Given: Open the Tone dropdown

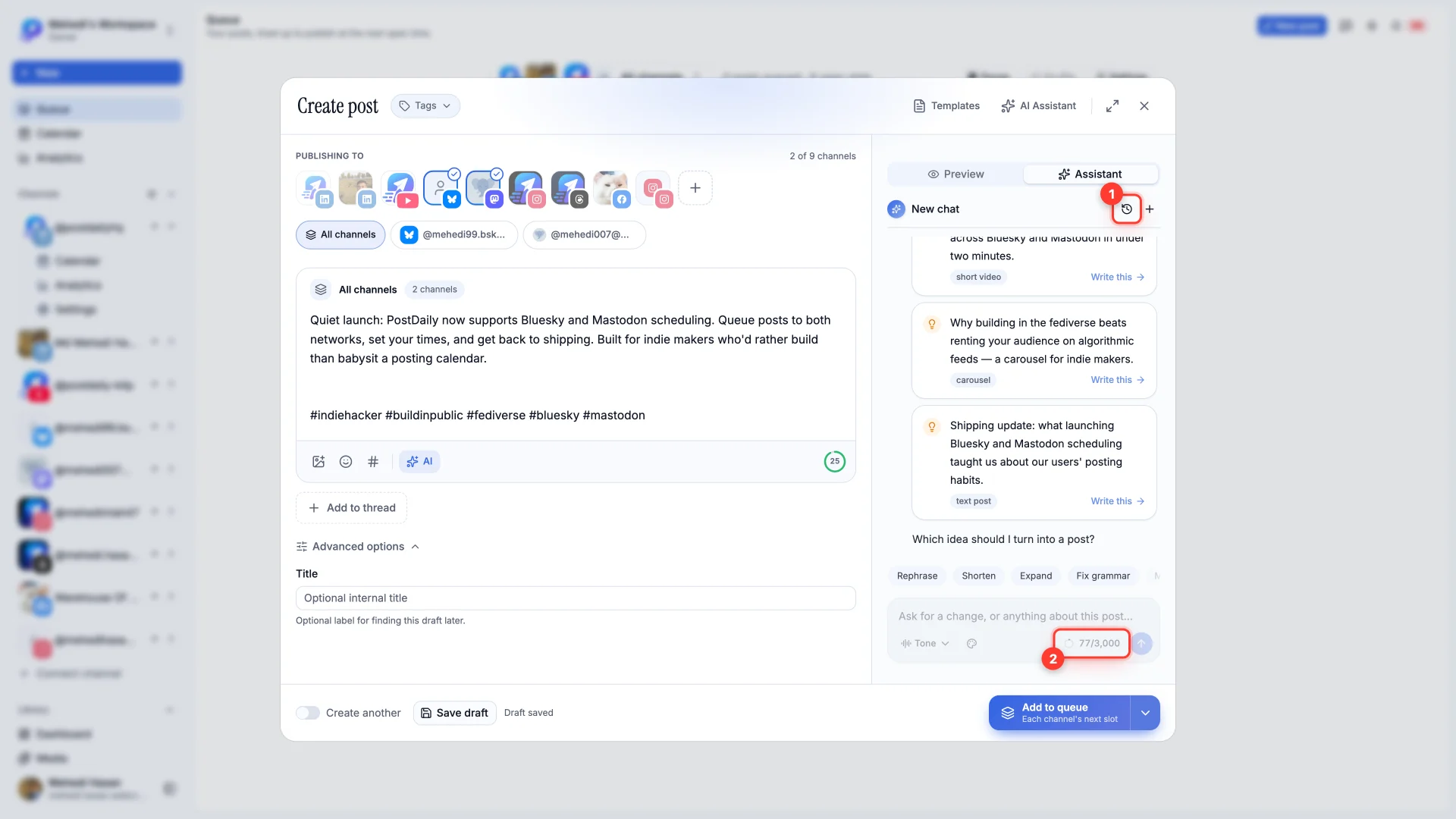Looking at the screenshot, I should point(925,643).
